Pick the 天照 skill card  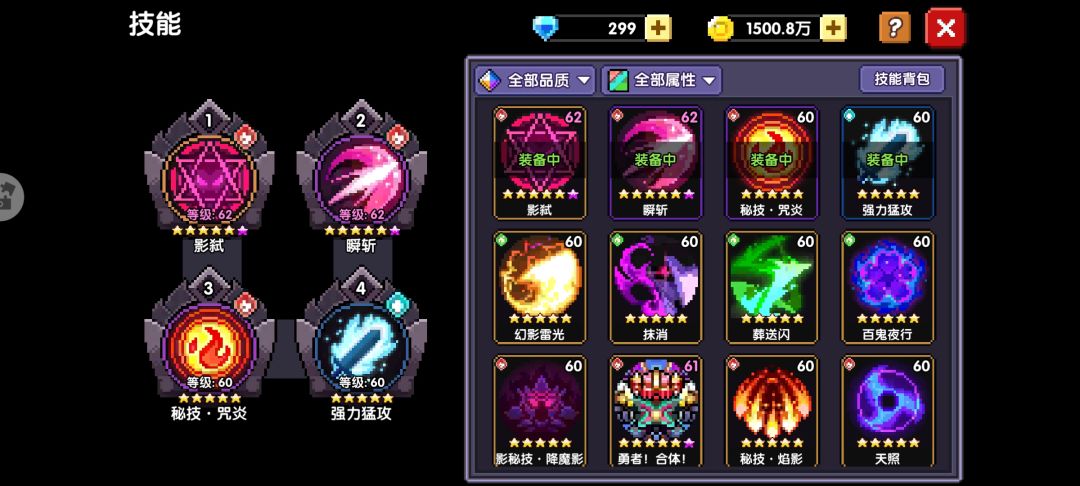point(888,411)
